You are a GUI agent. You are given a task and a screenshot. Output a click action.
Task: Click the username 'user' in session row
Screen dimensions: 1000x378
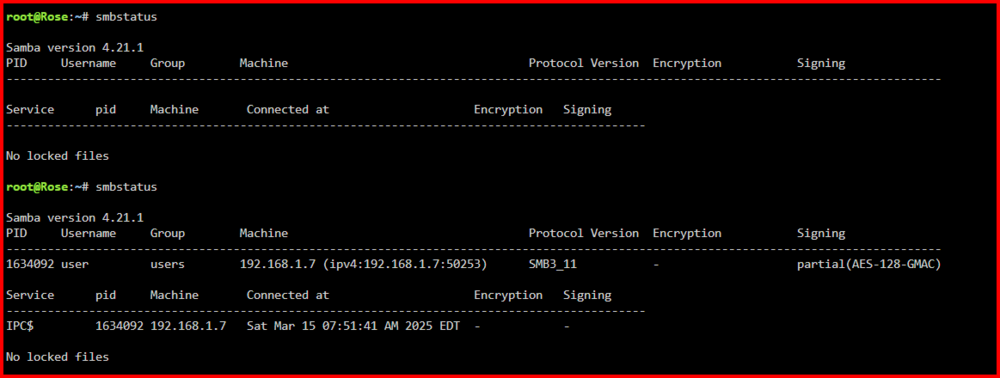pyautogui.click(x=75, y=264)
